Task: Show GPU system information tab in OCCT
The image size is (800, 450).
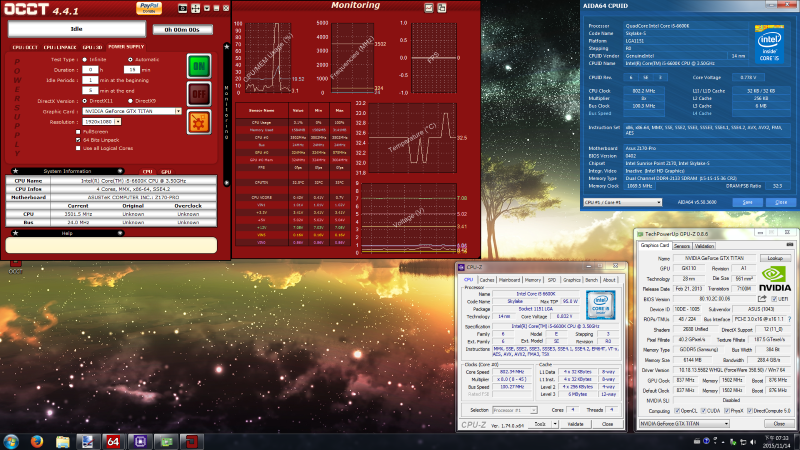Action: tap(166, 172)
